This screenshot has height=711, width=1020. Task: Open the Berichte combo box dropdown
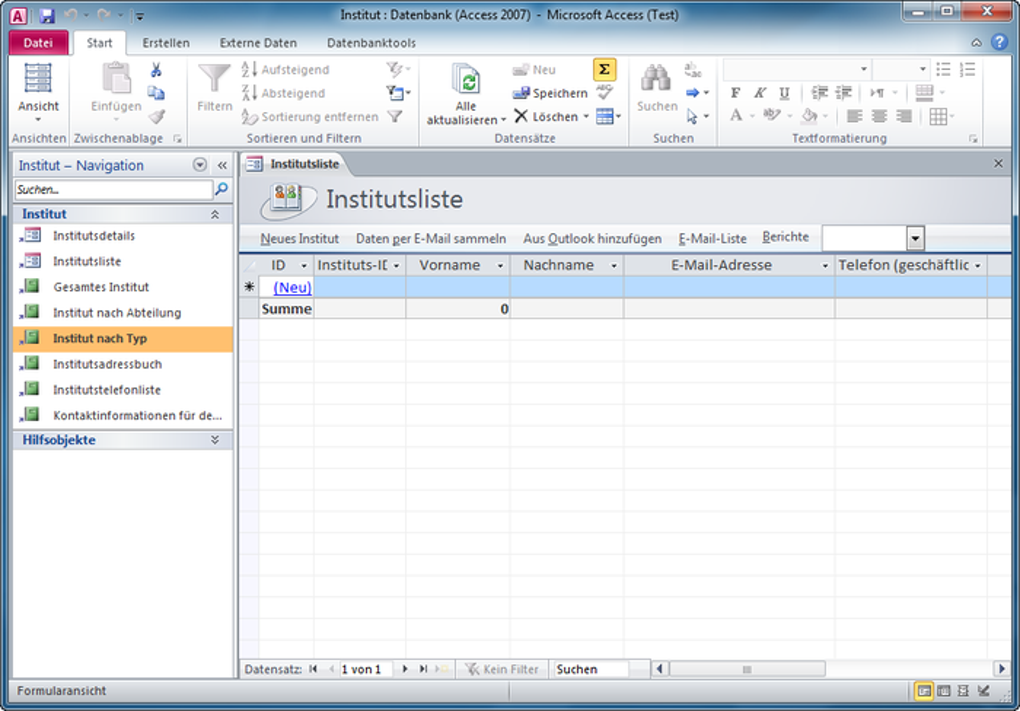(x=915, y=238)
